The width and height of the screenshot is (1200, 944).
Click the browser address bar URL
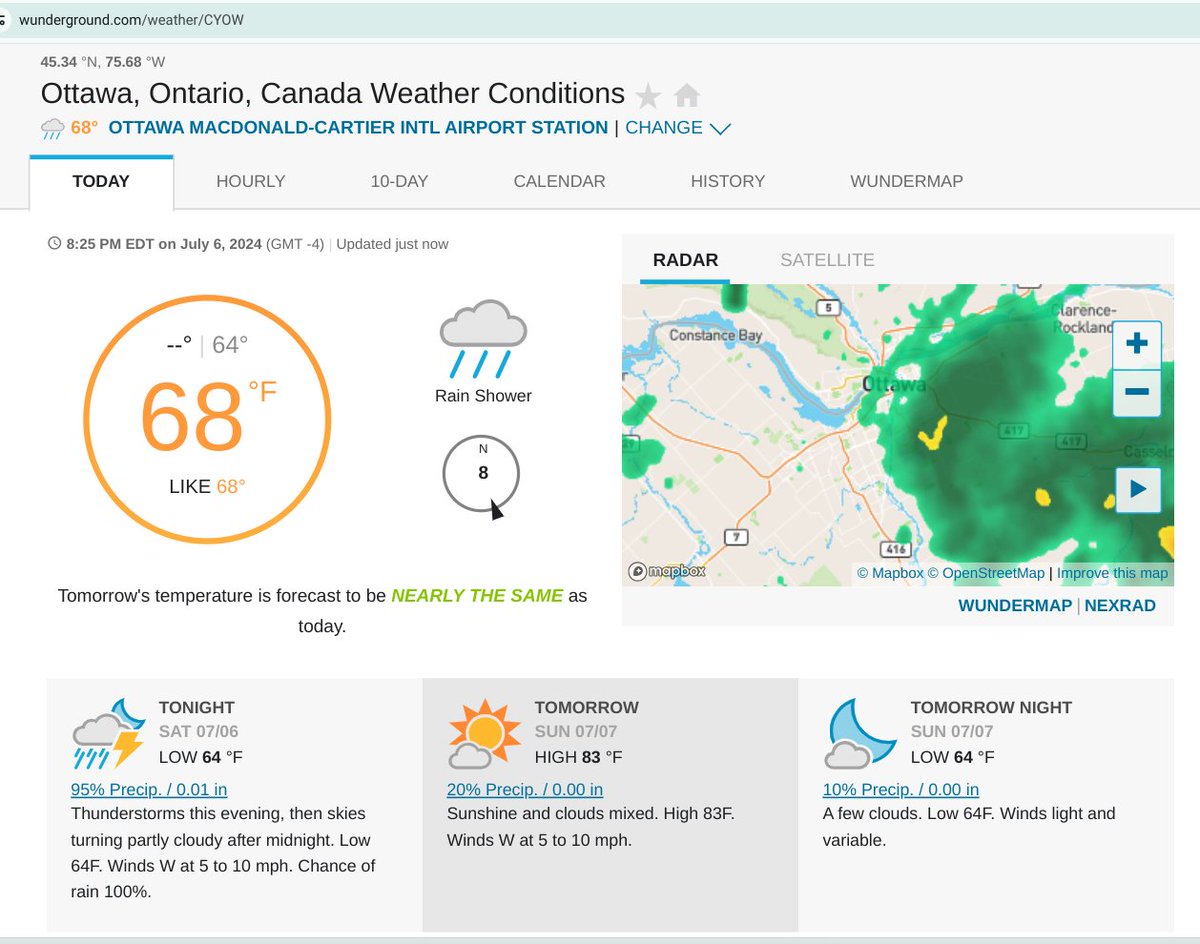(131, 19)
